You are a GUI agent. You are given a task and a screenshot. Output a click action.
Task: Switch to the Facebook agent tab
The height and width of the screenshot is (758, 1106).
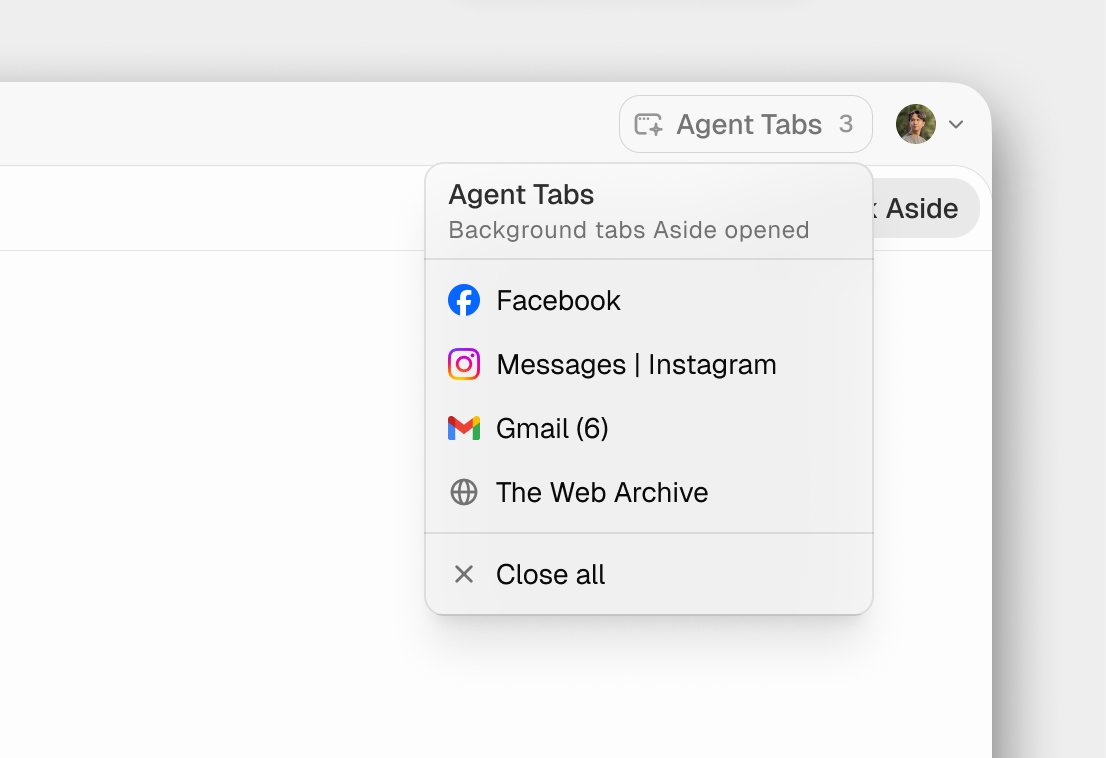[x=649, y=300]
